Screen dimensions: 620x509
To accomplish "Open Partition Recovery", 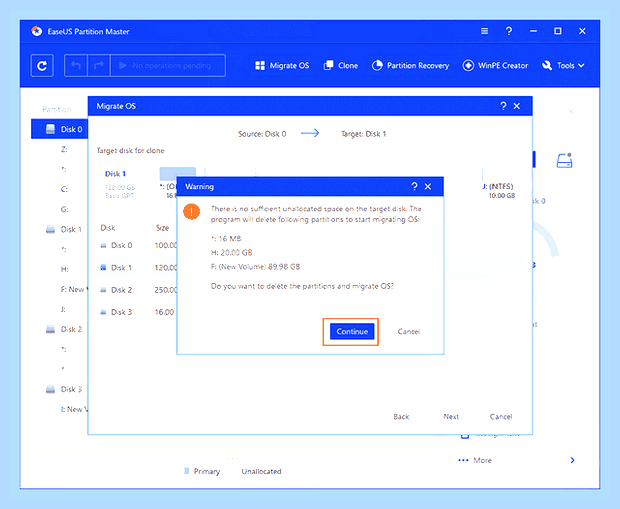I will tap(410, 66).
